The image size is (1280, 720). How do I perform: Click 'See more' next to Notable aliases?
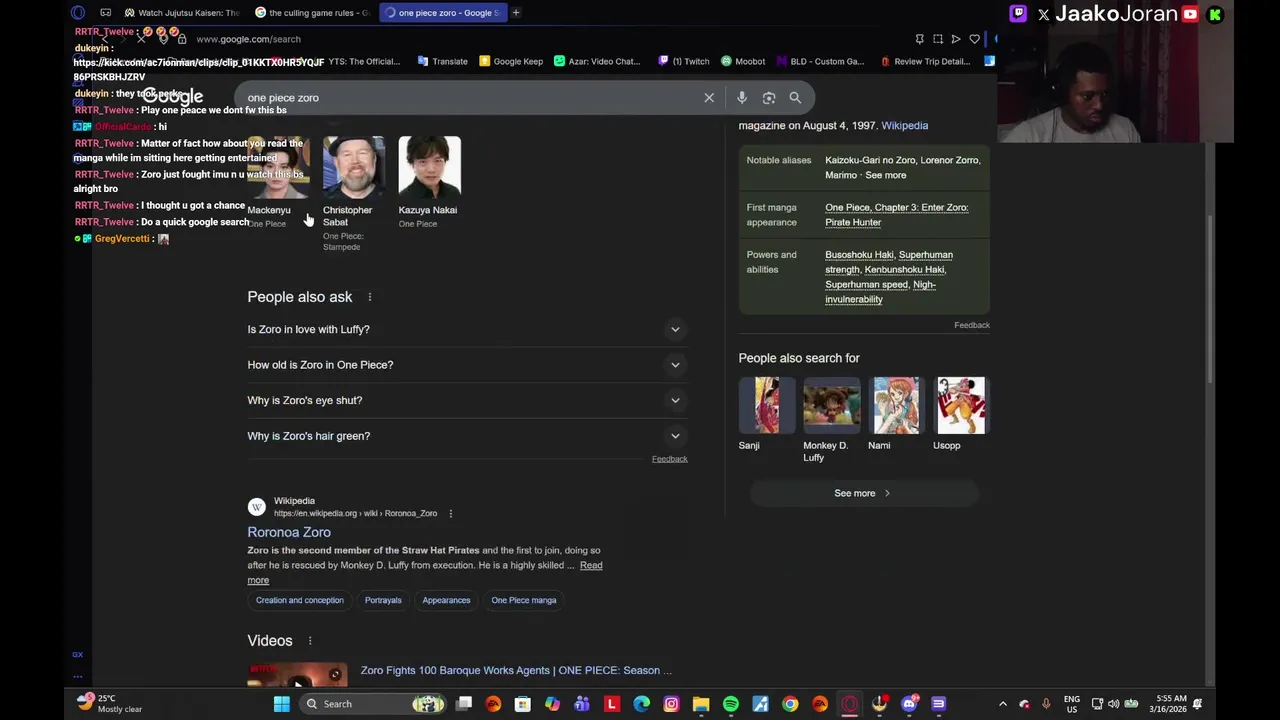coord(886,175)
